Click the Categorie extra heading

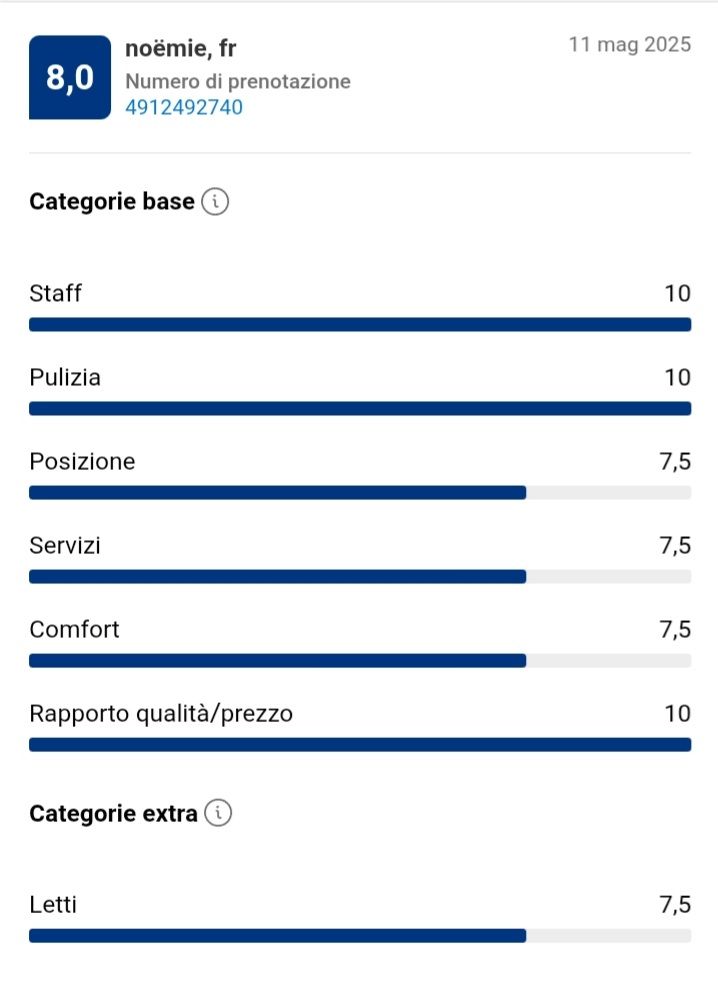tap(113, 813)
